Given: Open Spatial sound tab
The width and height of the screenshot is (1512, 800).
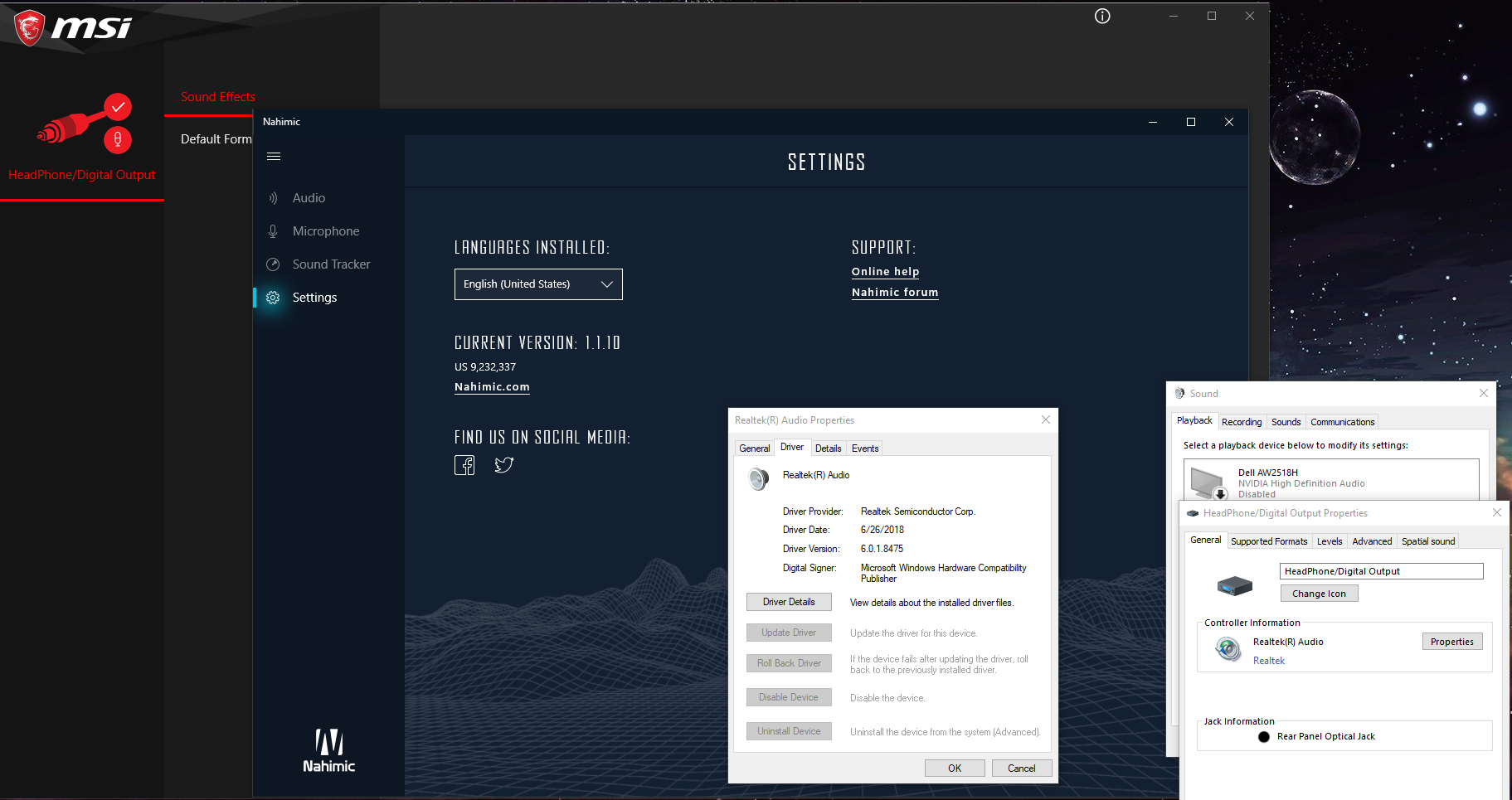Looking at the screenshot, I should pos(1428,541).
